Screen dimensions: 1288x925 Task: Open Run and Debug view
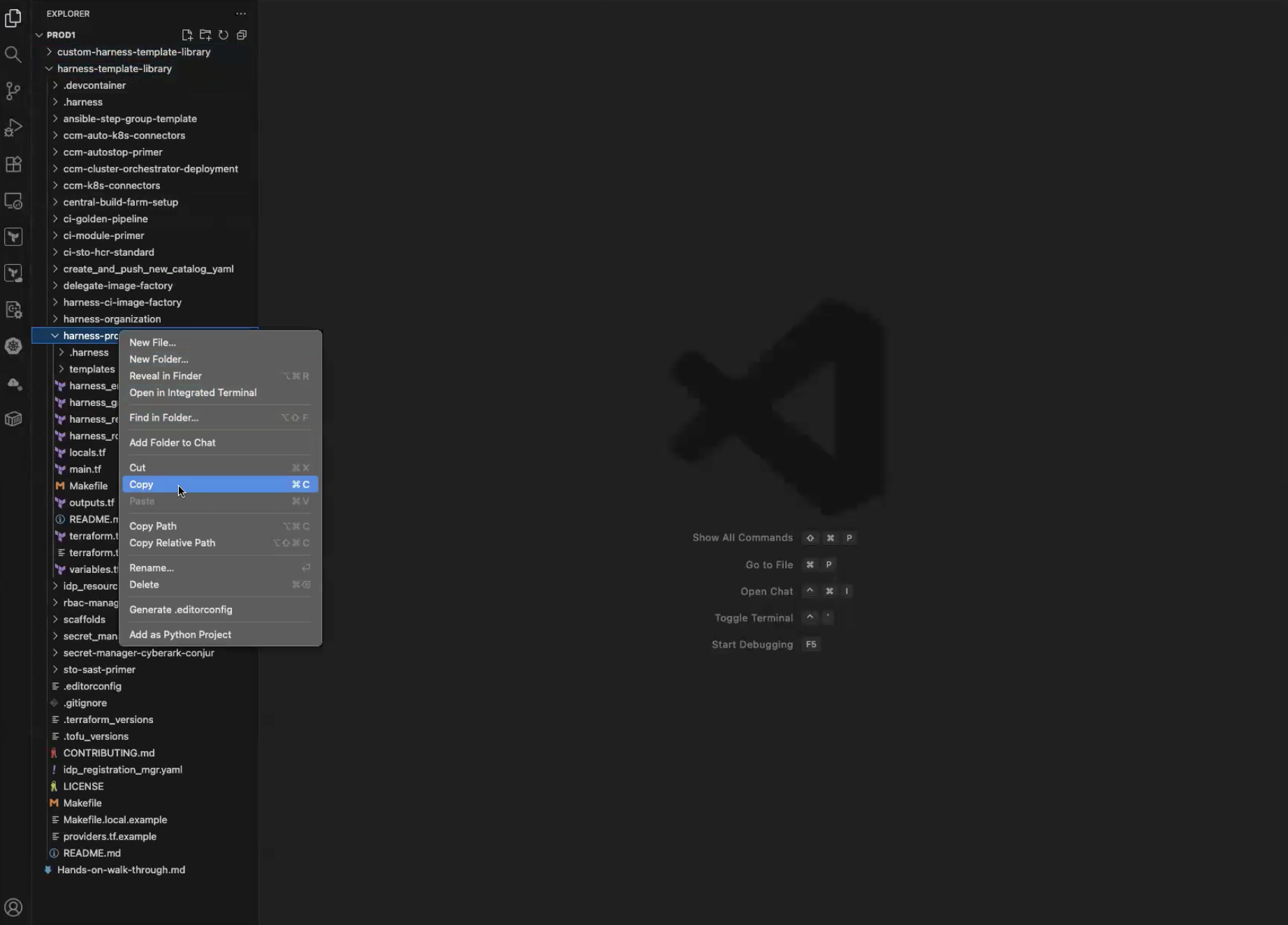tap(13, 128)
